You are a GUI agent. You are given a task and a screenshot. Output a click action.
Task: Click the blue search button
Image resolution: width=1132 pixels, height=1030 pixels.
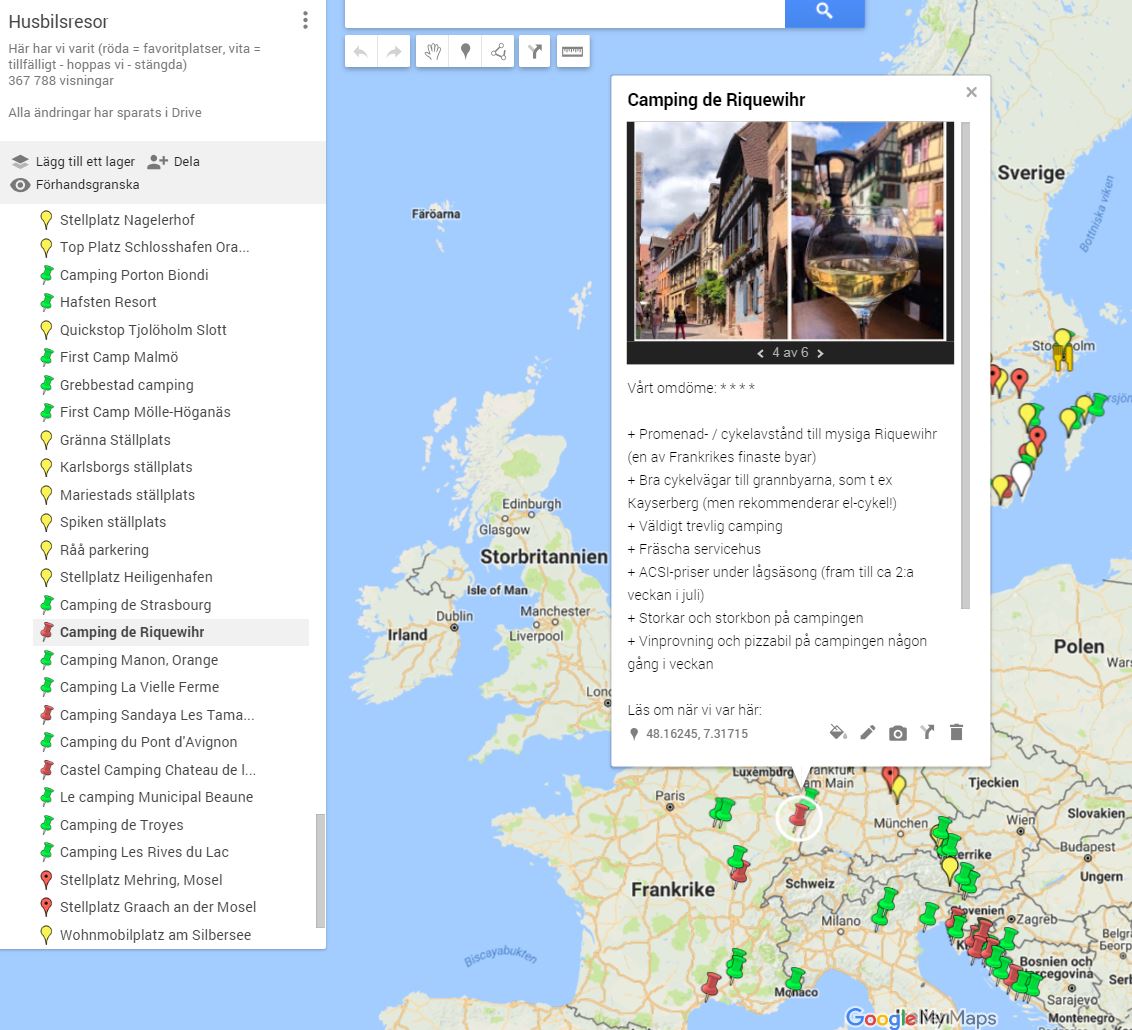(824, 11)
